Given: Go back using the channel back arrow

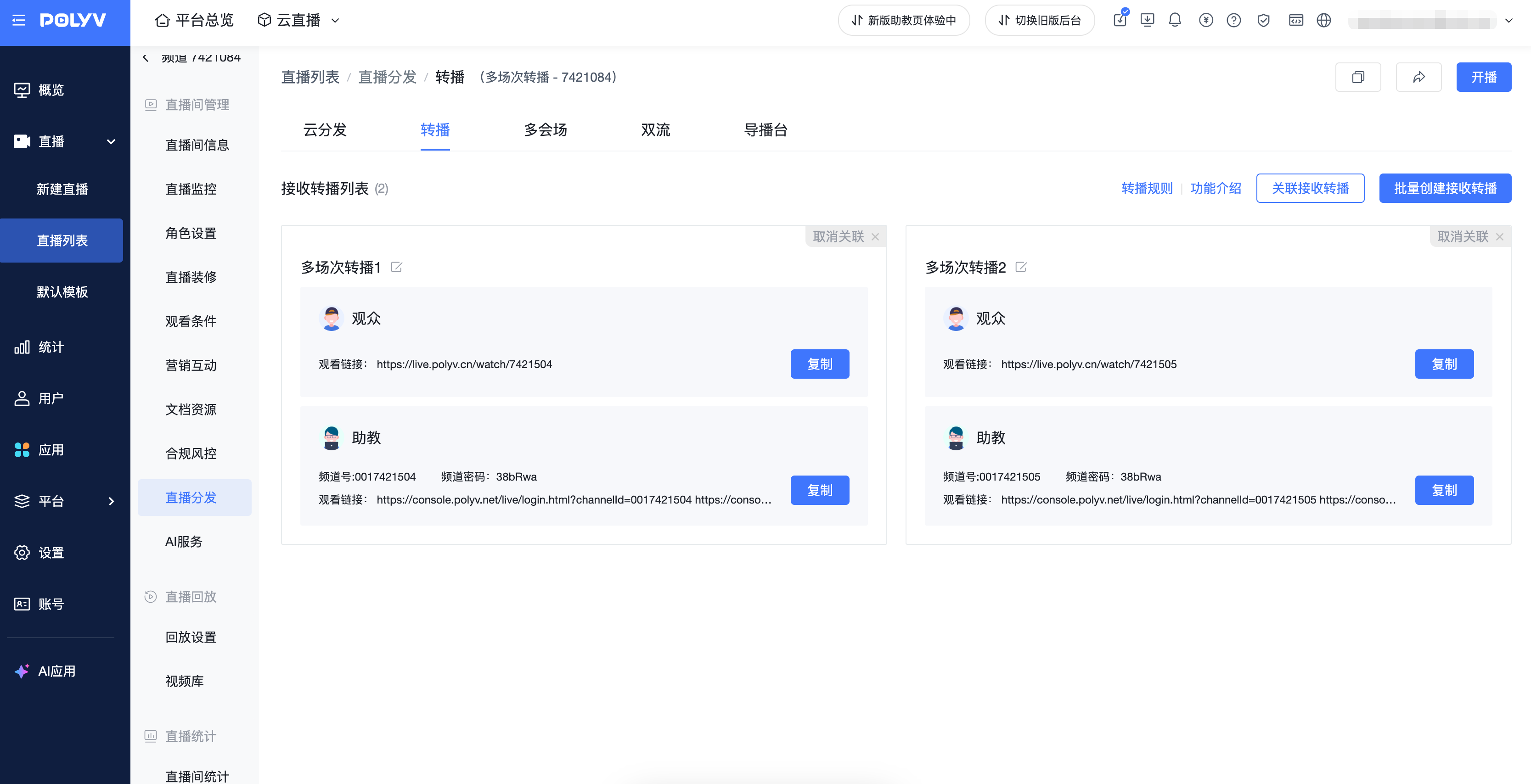Looking at the screenshot, I should [x=146, y=58].
